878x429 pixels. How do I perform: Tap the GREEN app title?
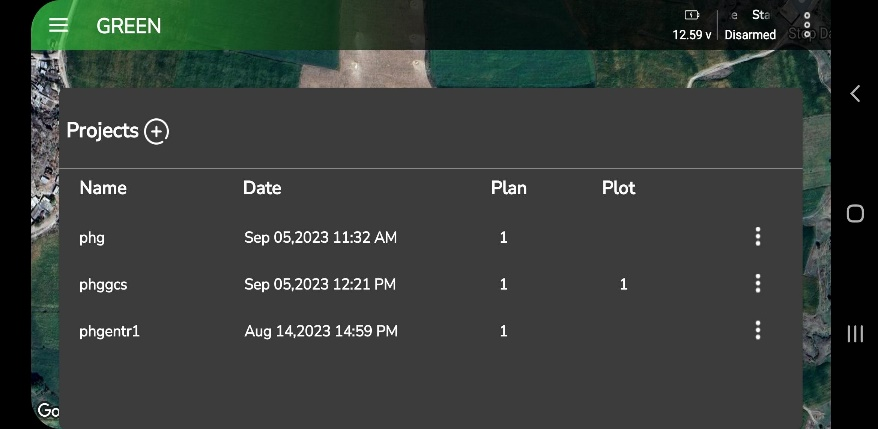(x=128, y=26)
